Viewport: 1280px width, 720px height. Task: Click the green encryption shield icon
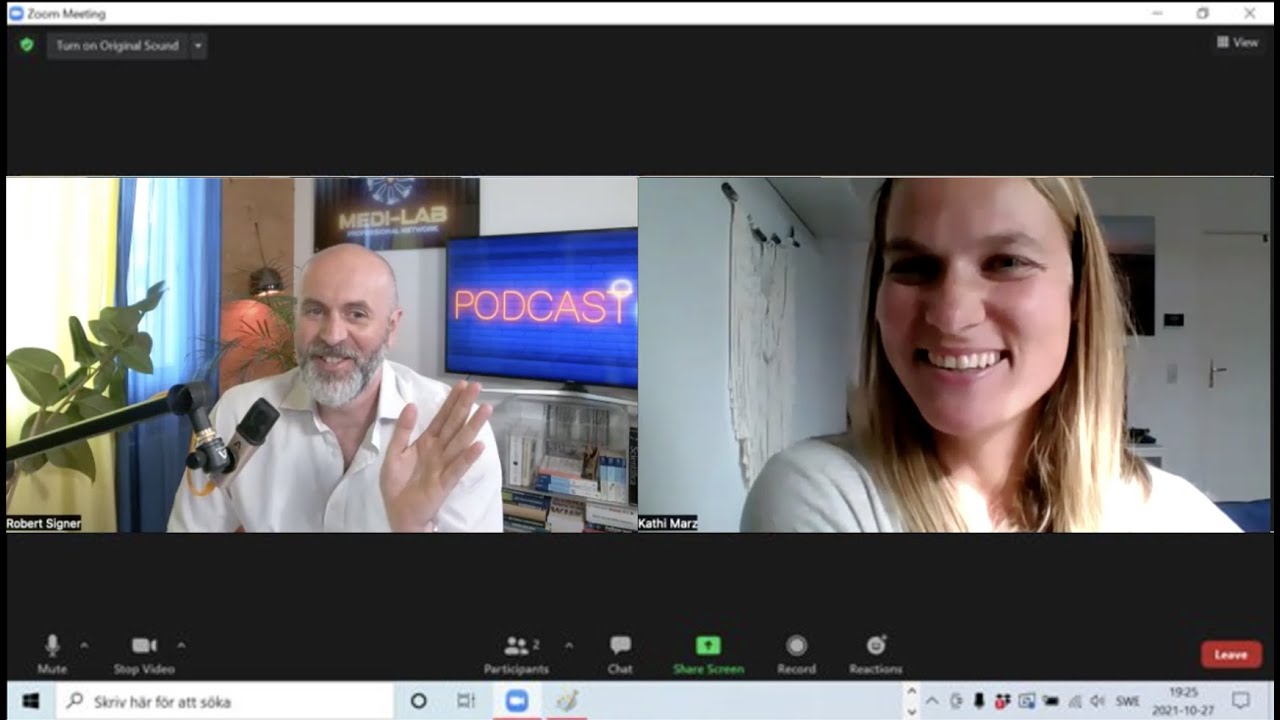pos(27,45)
